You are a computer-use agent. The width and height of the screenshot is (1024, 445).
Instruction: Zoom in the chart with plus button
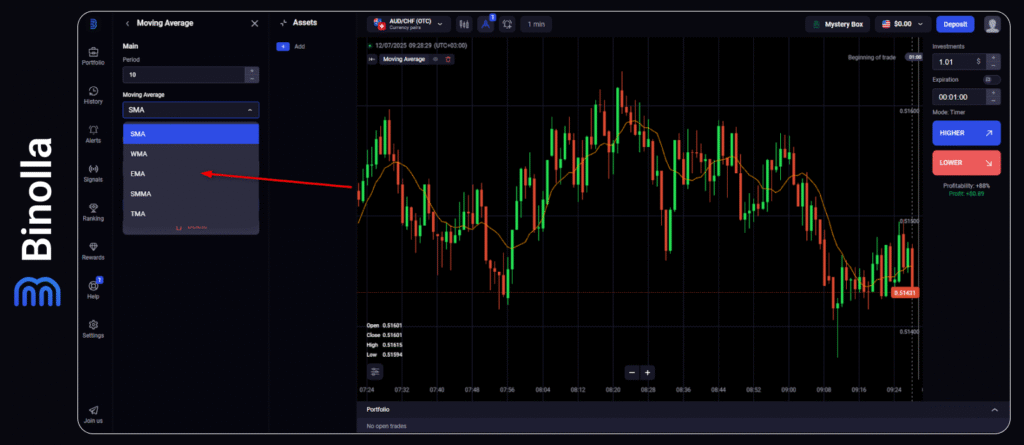pyautogui.click(x=647, y=372)
